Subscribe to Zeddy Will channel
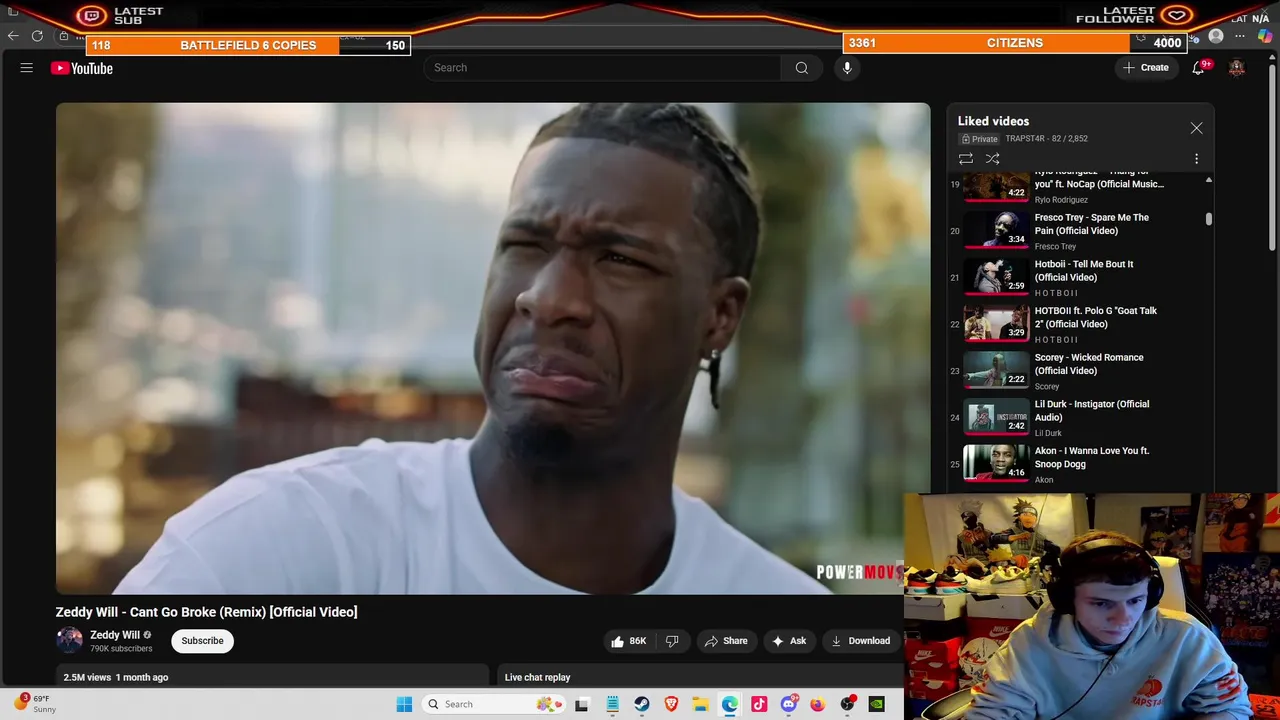This screenshot has width=1280, height=720. click(x=202, y=641)
